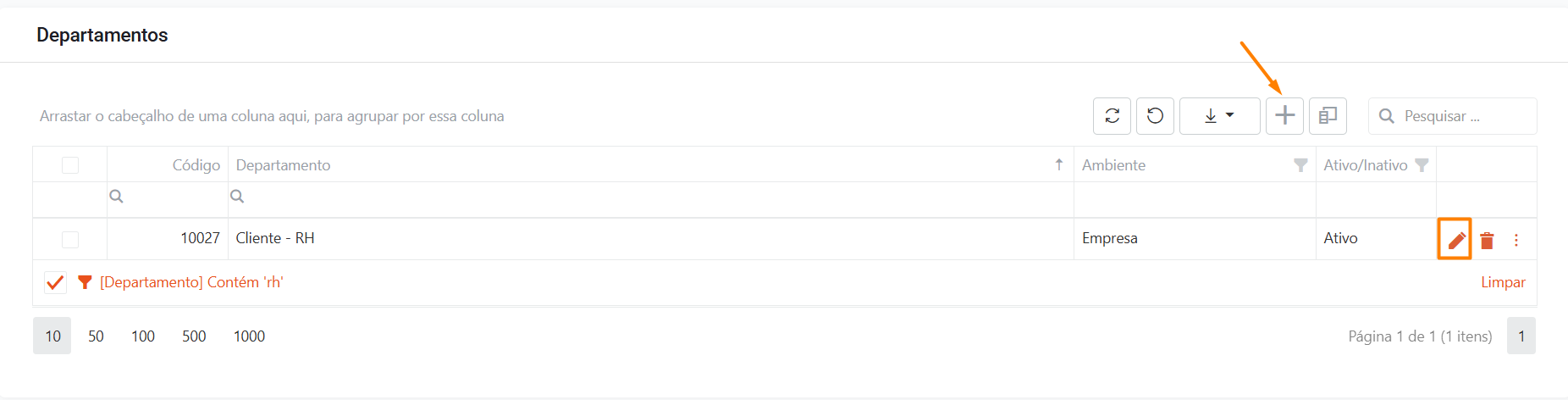This screenshot has width=1568, height=400.
Task: Click Limpar to clear the filter
Action: click(1503, 282)
